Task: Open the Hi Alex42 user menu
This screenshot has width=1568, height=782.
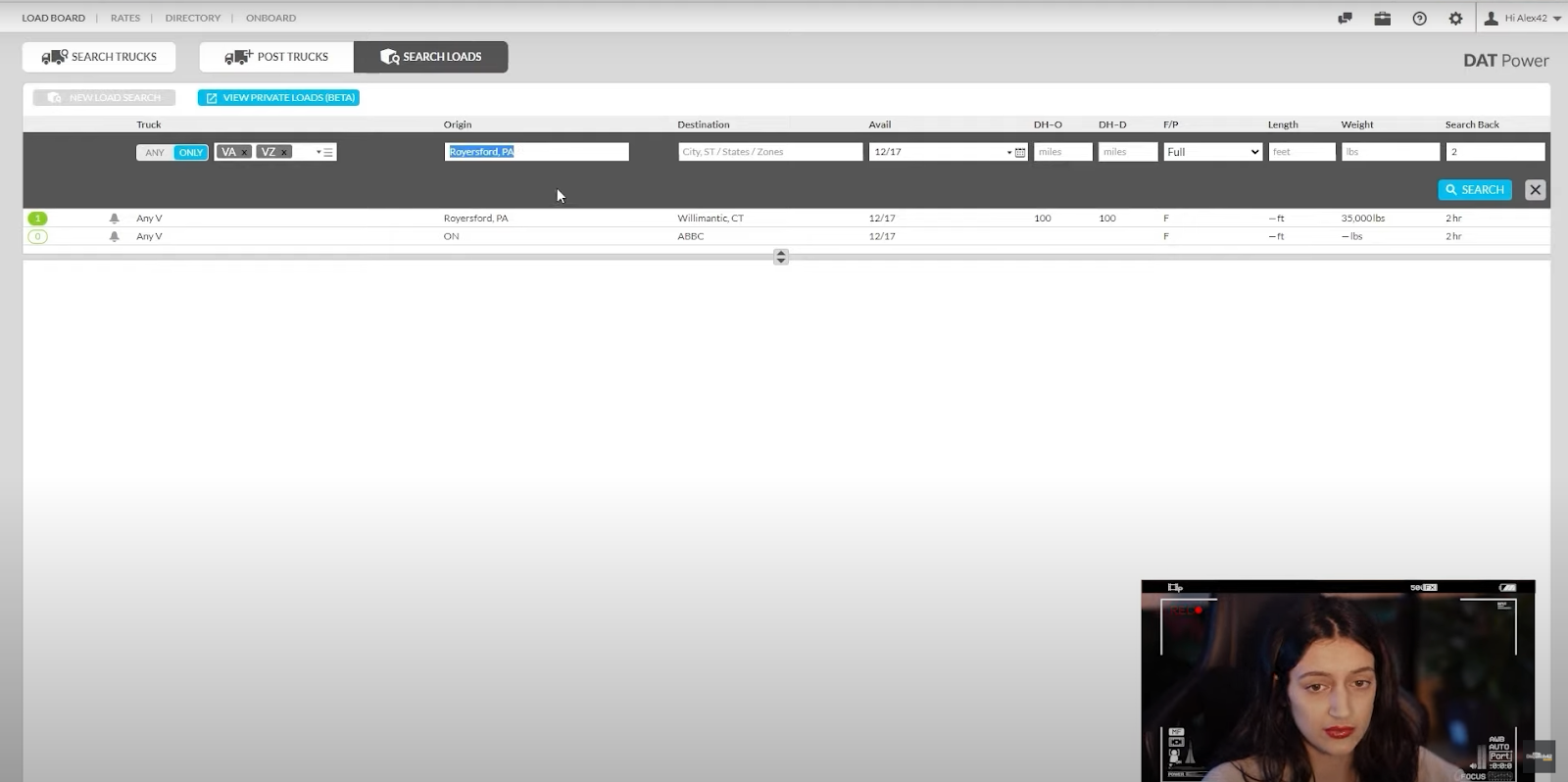Action: tap(1523, 19)
